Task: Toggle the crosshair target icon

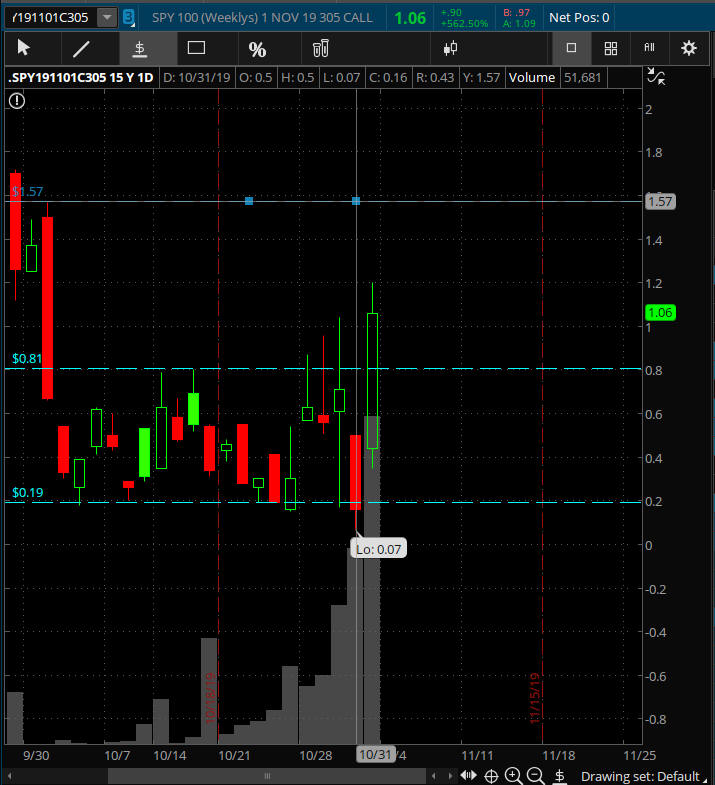Action: point(491,776)
